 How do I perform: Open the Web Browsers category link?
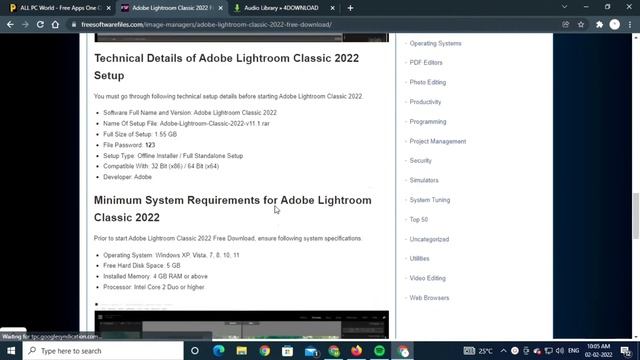point(429,298)
